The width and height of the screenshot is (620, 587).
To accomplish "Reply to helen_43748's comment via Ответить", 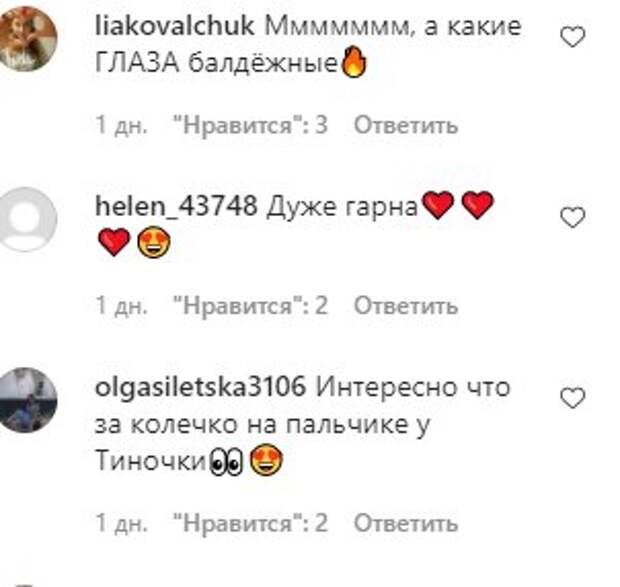I will [406, 306].
